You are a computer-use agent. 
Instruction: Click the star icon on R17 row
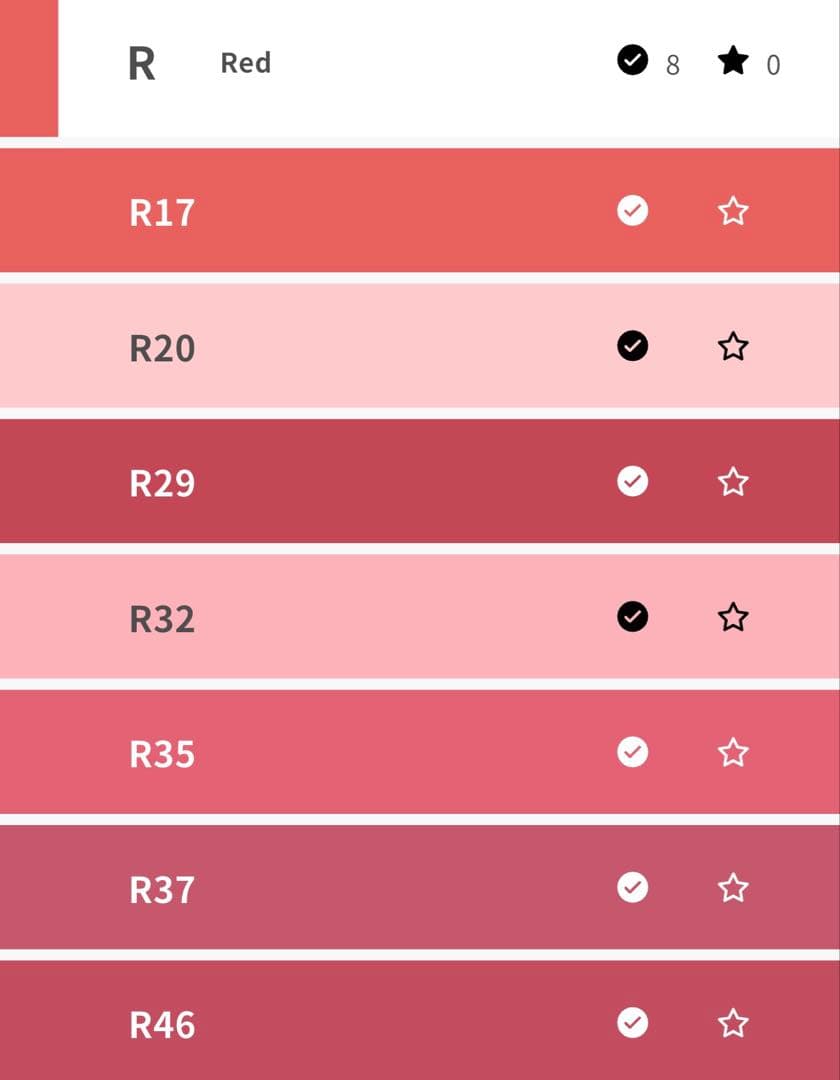(x=733, y=211)
